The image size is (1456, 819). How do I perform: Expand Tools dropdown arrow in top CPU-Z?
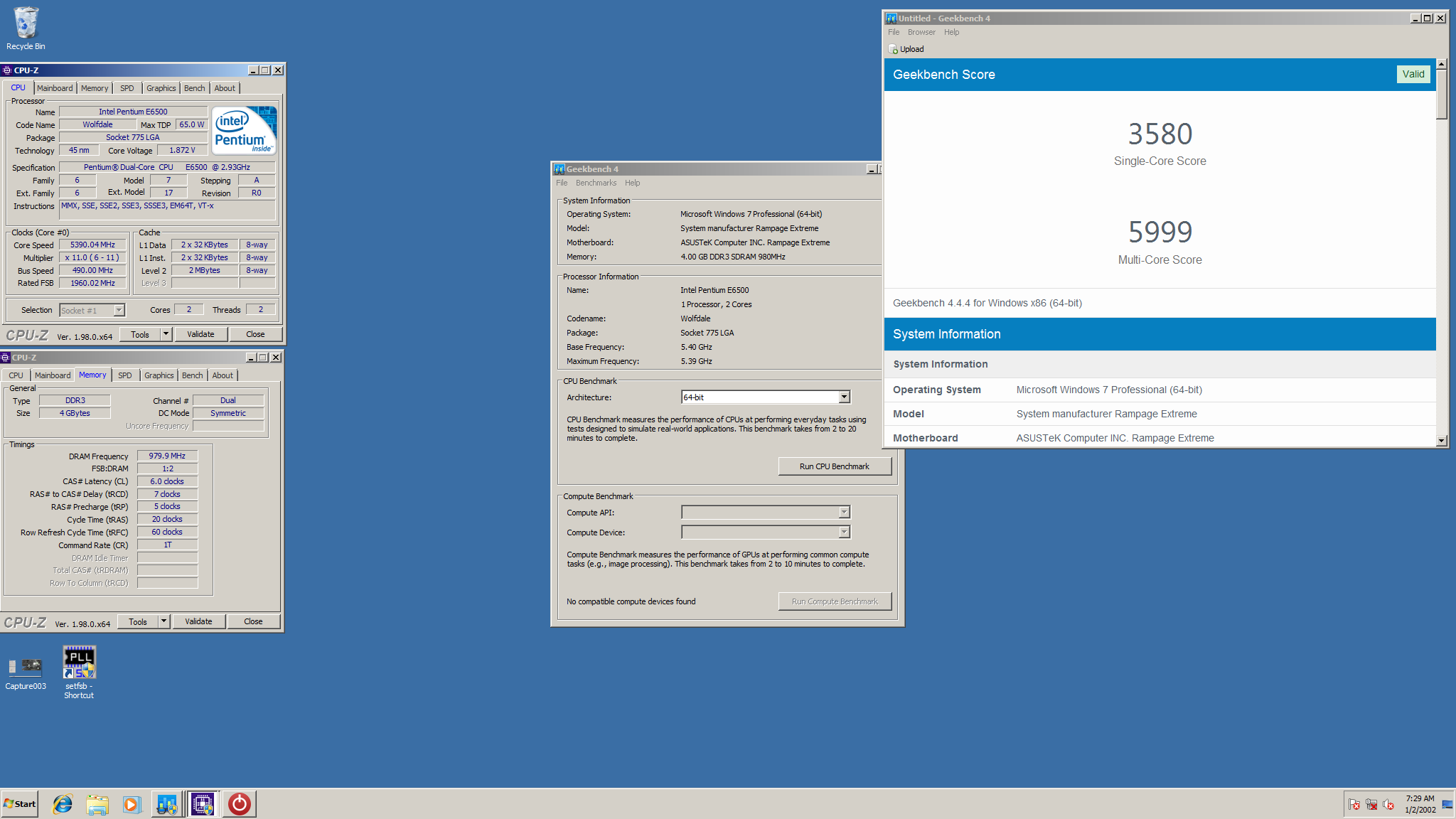click(x=166, y=334)
